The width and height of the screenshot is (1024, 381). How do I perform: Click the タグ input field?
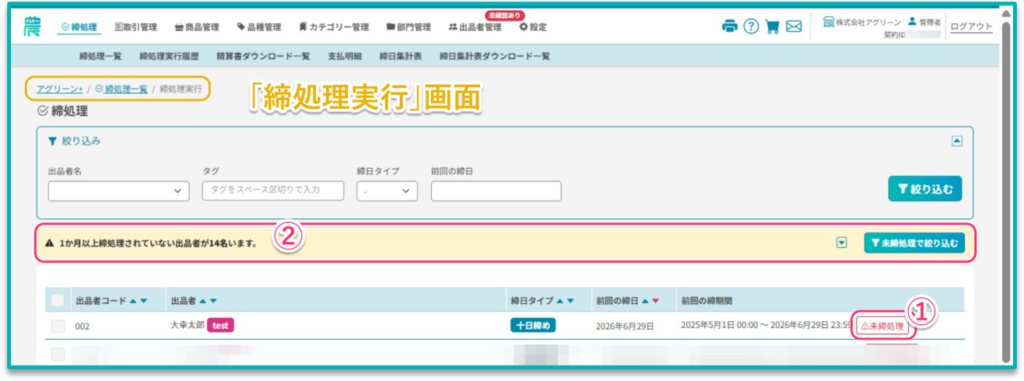[x=273, y=190]
